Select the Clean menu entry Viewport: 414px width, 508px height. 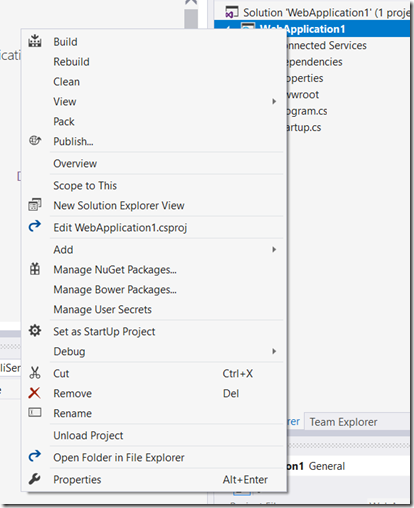[153, 82]
